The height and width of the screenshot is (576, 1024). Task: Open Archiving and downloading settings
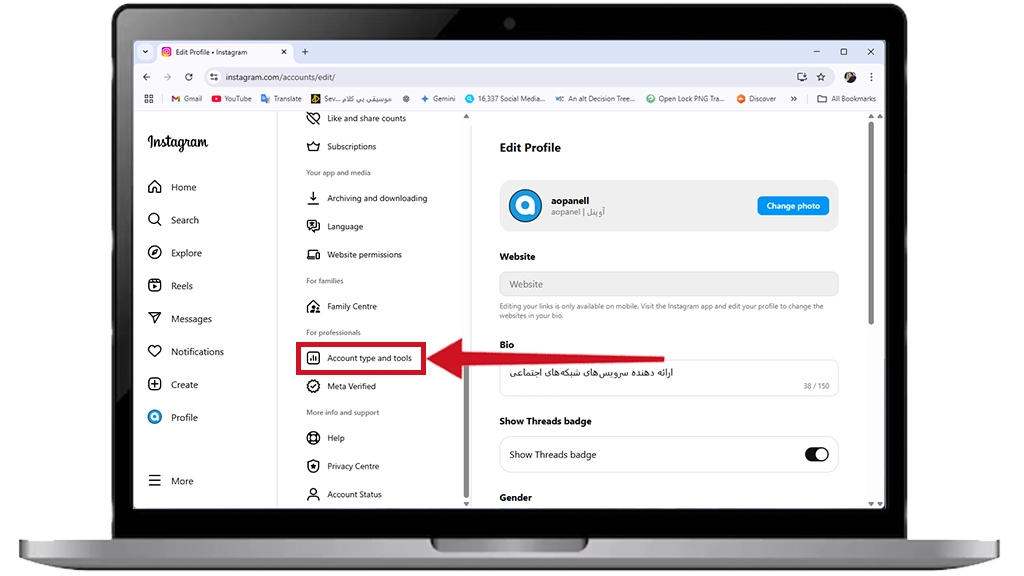pos(367,198)
